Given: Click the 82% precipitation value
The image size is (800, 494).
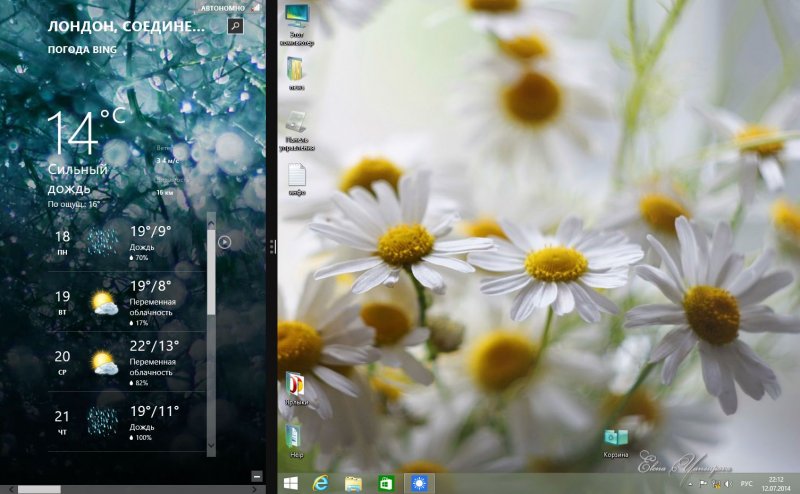Looking at the screenshot, I should click(x=139, y=383).
